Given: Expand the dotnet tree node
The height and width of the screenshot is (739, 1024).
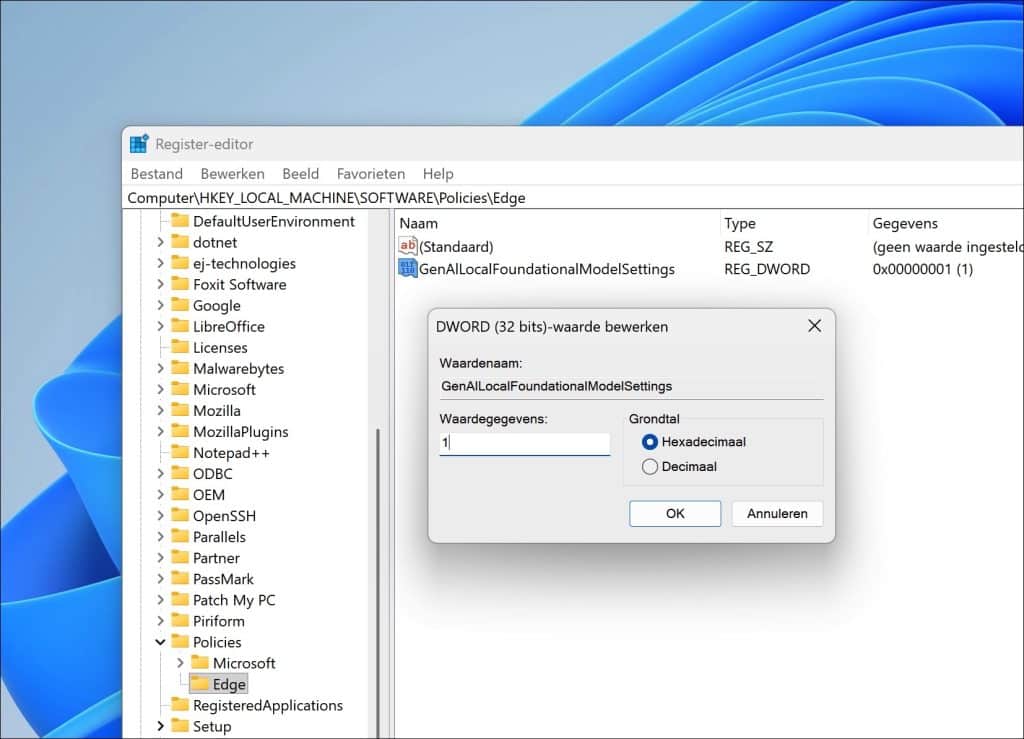Looking at the screenshot, I should point(161,242).
